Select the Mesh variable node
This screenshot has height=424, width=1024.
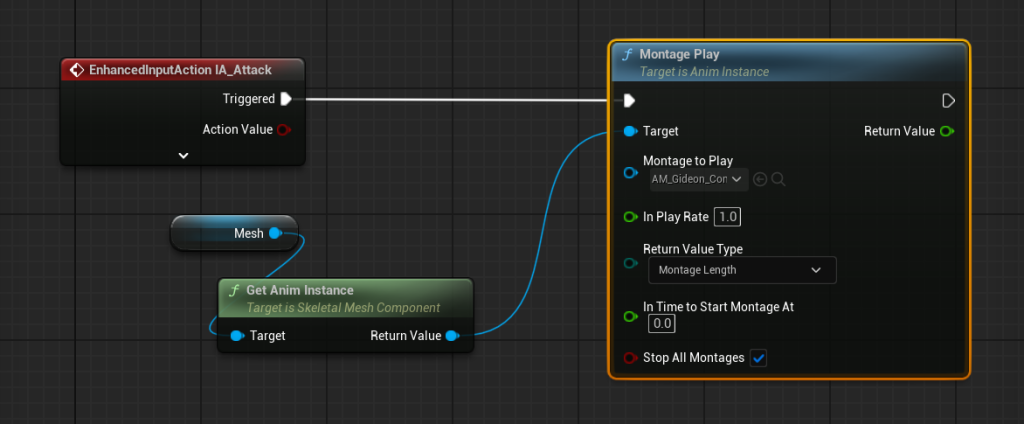pyautogui.click(x=234, y=233)
